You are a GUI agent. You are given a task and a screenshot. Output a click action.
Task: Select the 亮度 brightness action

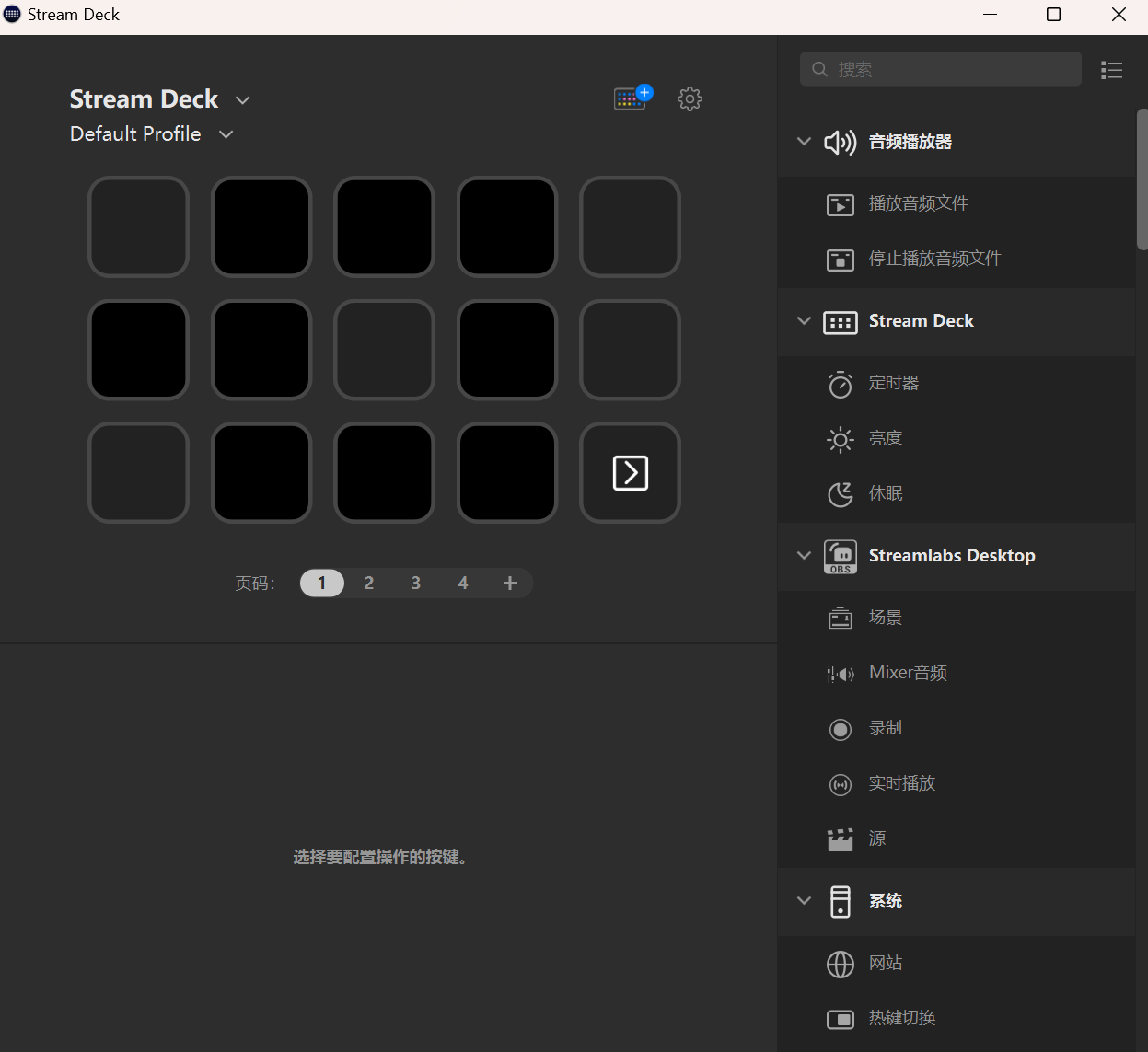point(885,438)
